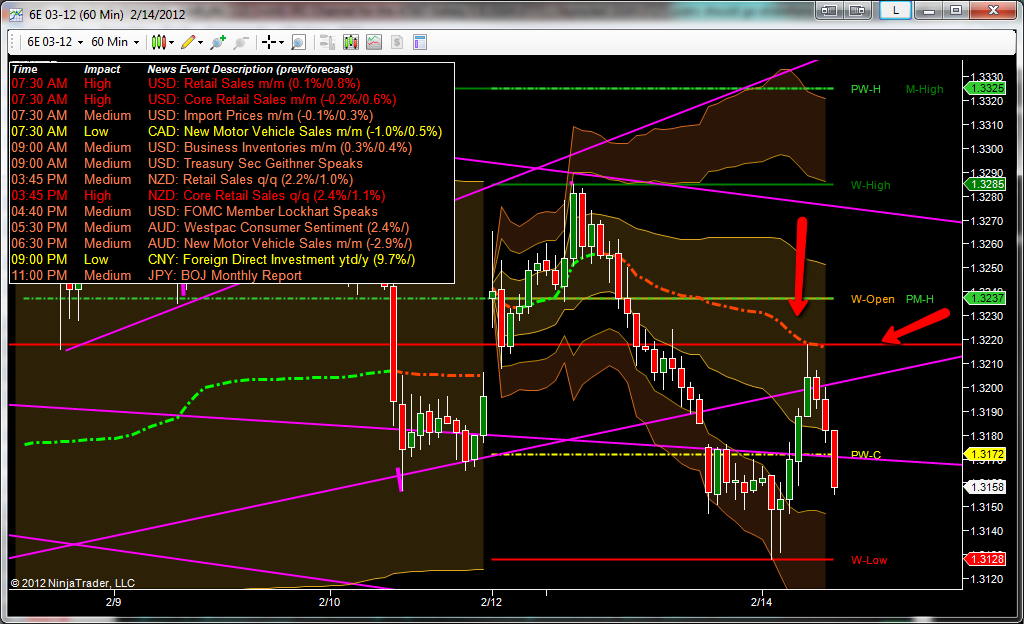Click the PM-H level label
This screenshot has height=624, width=1024.
[x=920, y=300]
